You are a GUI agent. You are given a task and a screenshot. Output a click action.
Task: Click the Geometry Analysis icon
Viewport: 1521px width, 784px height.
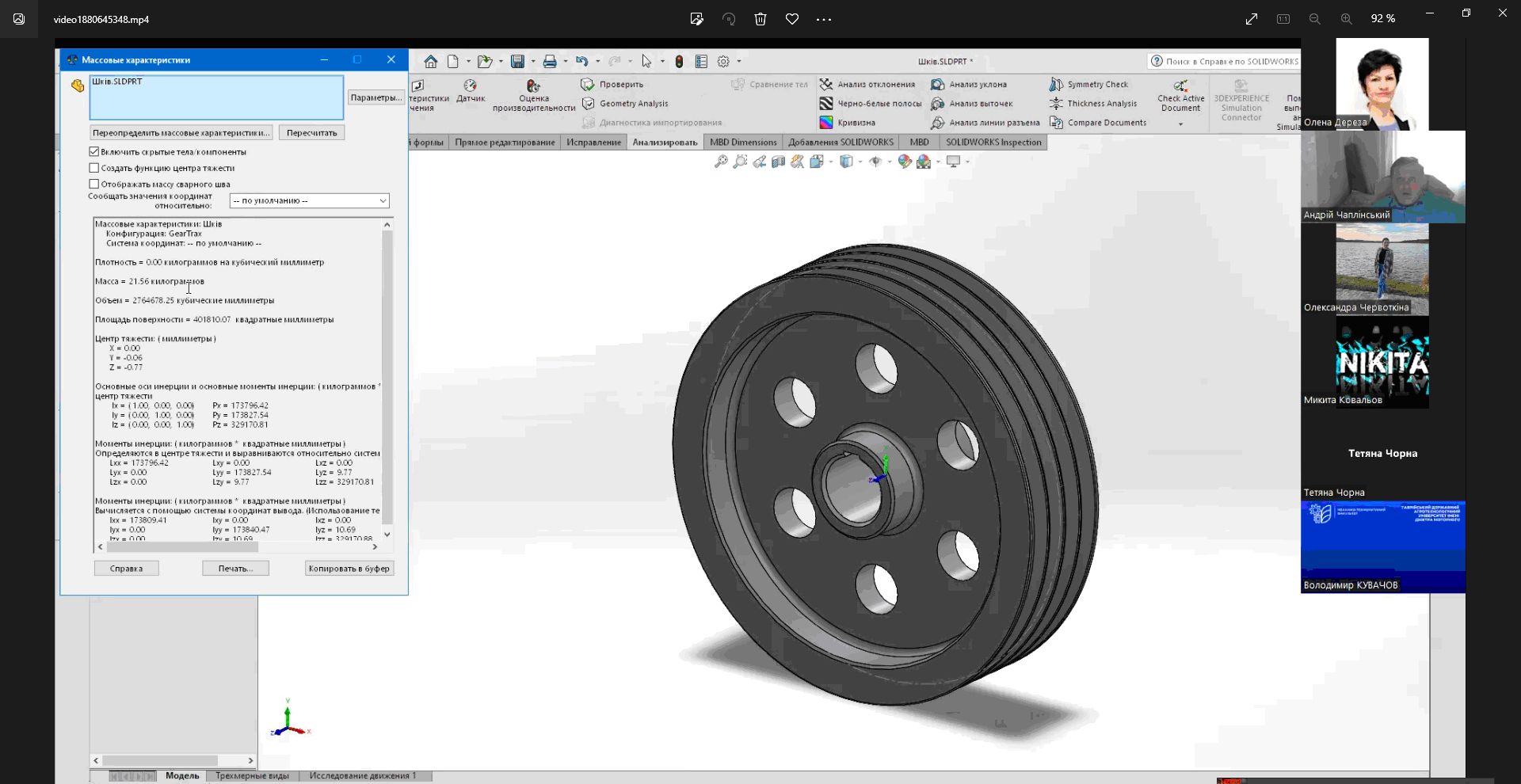click(588, 104)
